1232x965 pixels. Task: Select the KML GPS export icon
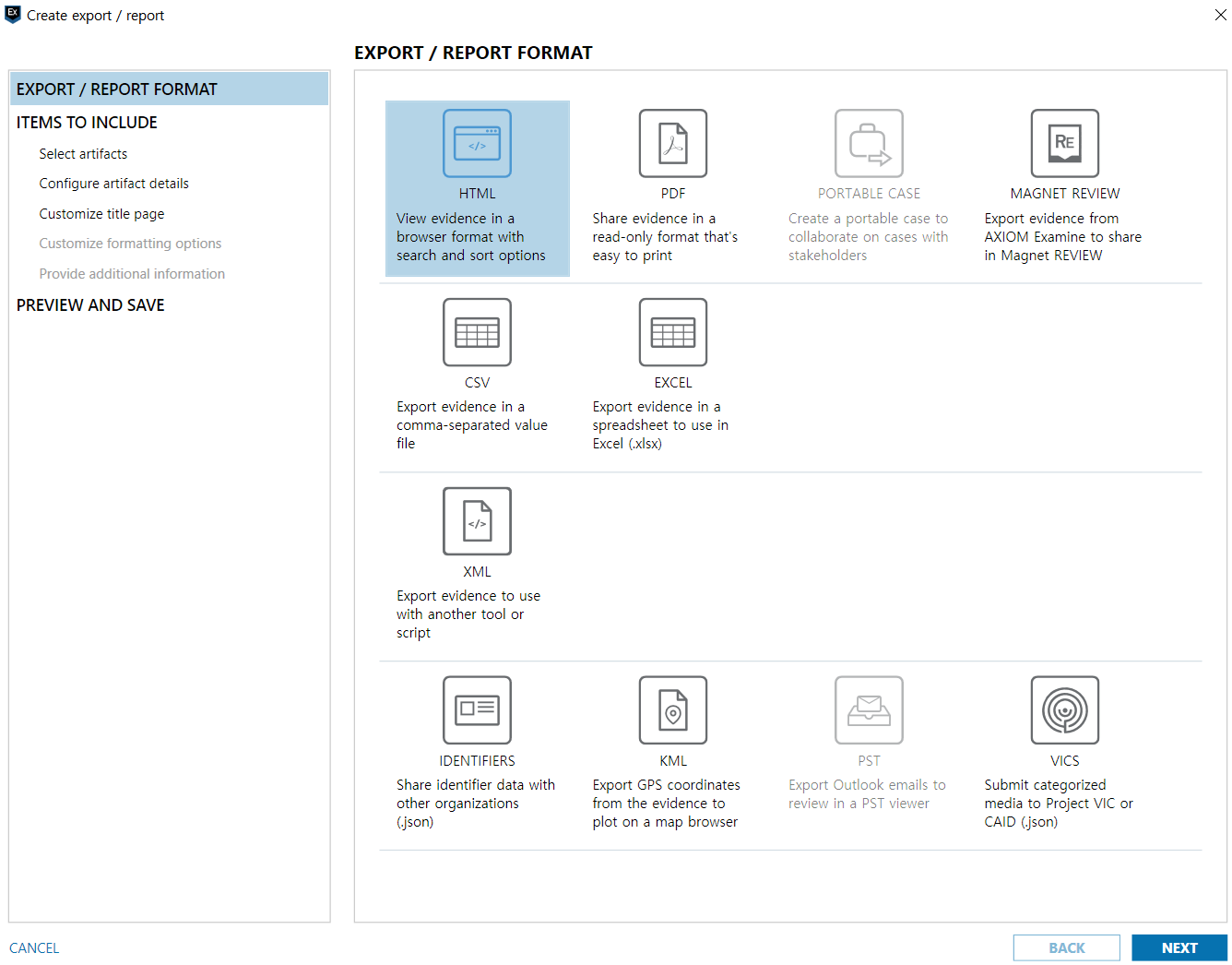tap(673, 710)
